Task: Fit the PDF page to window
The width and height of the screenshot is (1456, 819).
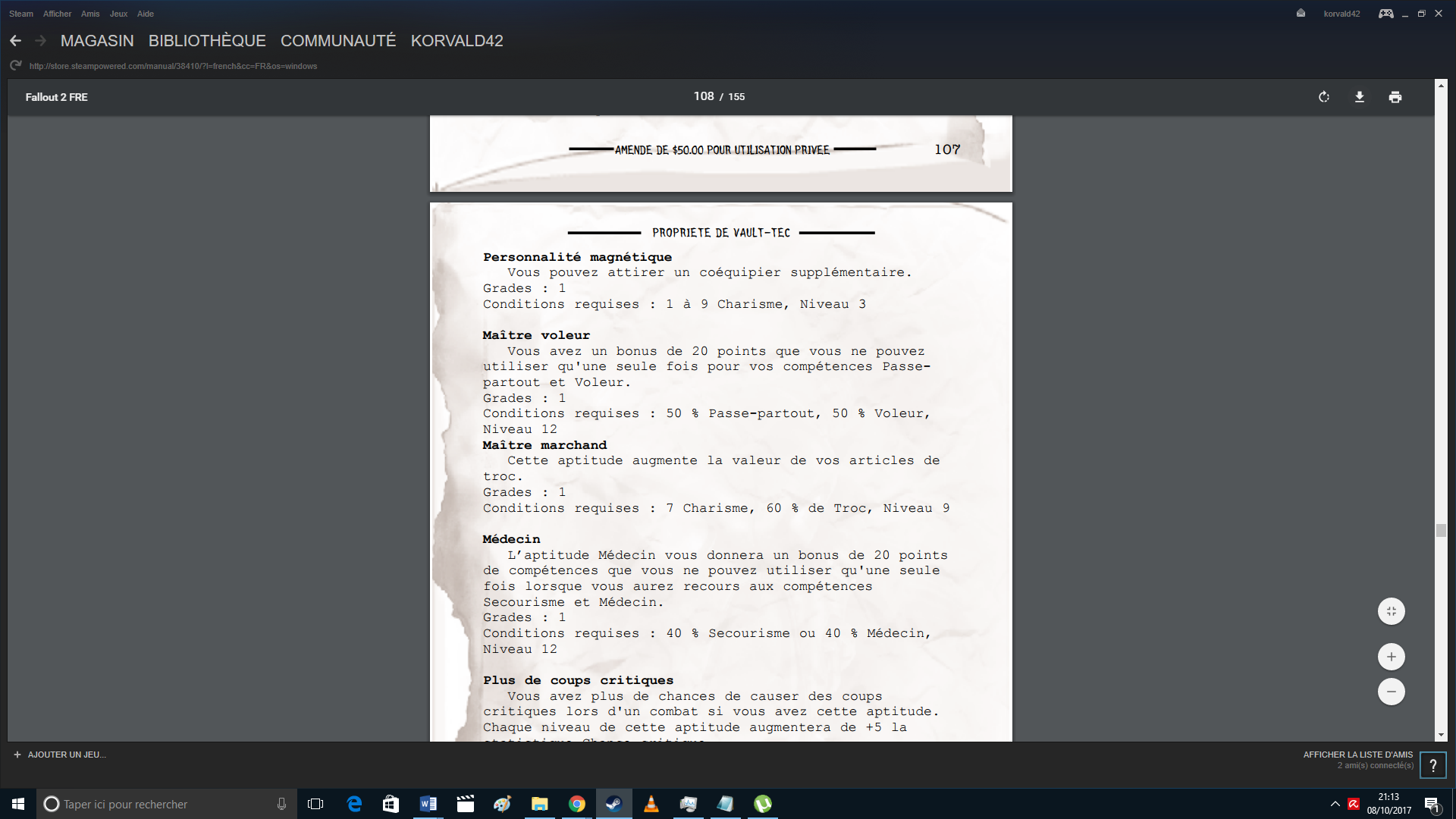Action: click(1392, 611)
